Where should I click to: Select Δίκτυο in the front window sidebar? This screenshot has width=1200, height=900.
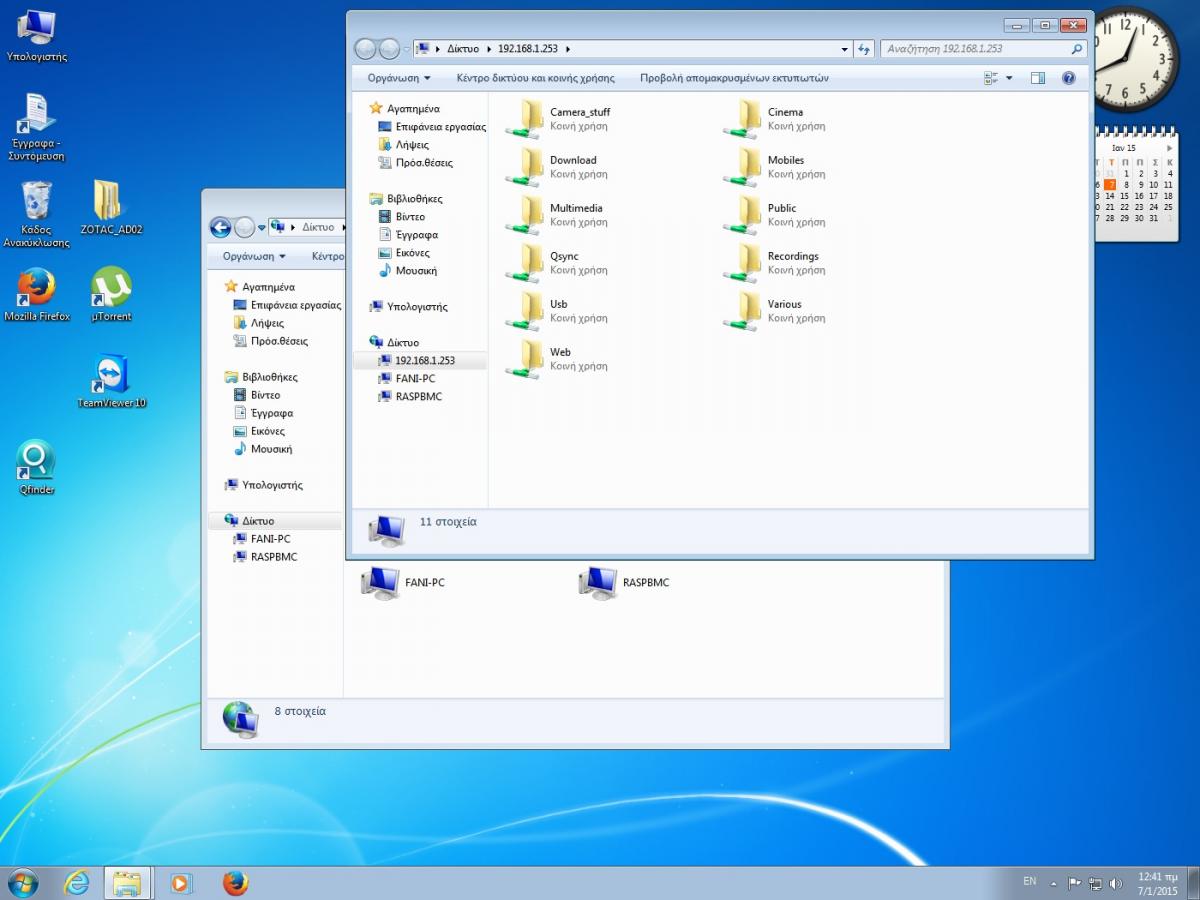pyautogui.click(x=394, y=342)
